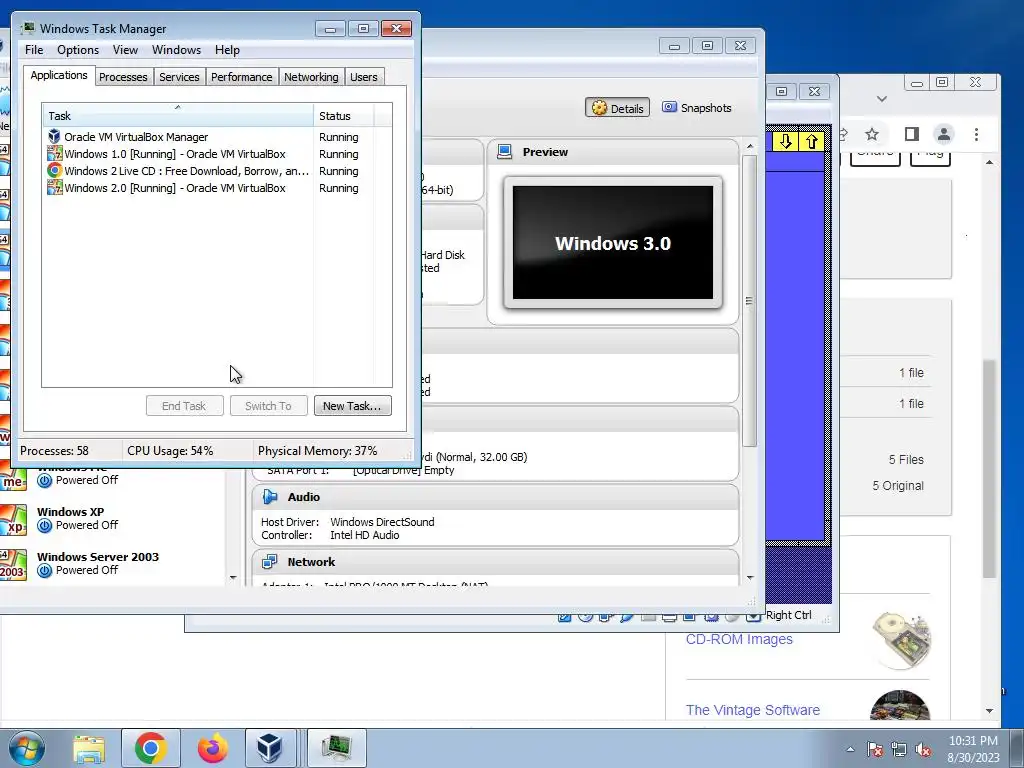This screenshot has width=1024, height=768.
Task: Switch to the Performance tab
Action: [241, 77]
